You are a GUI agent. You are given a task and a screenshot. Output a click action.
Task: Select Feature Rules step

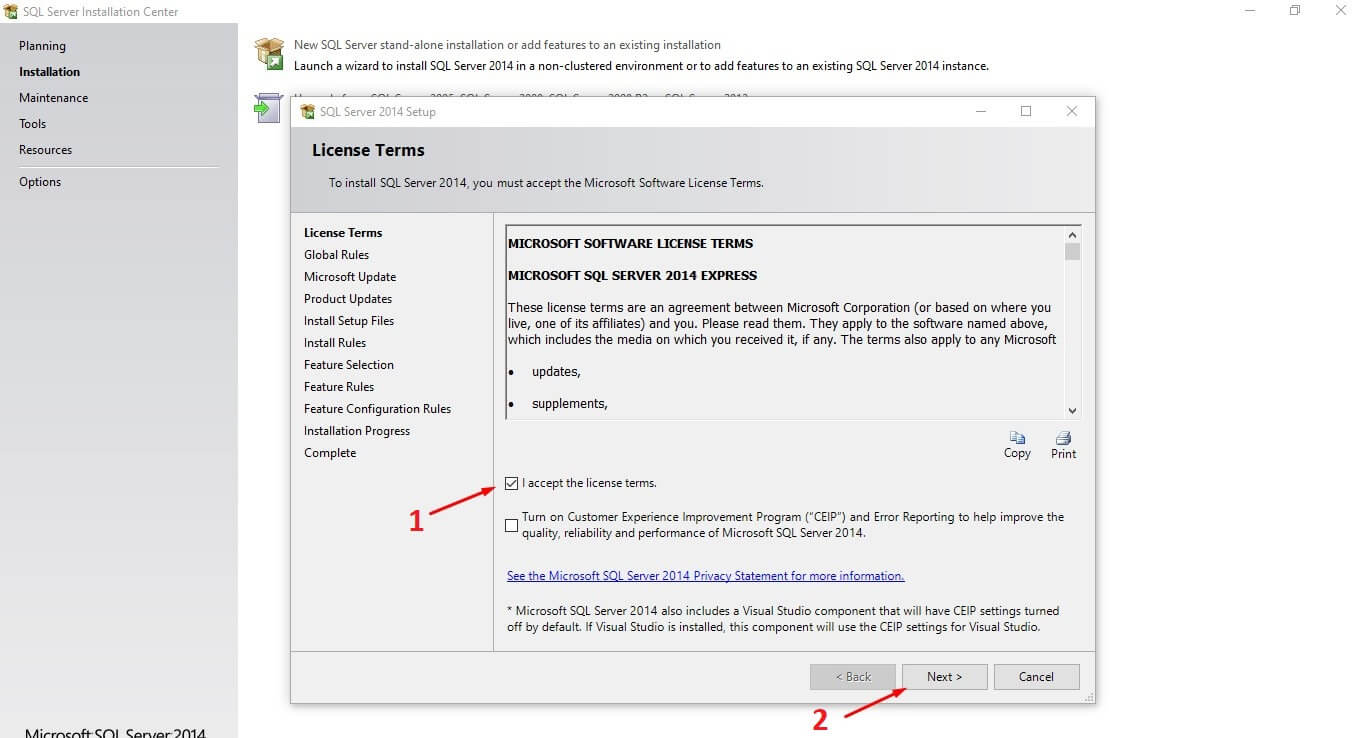pyautogui.click(x=339, y=387)
